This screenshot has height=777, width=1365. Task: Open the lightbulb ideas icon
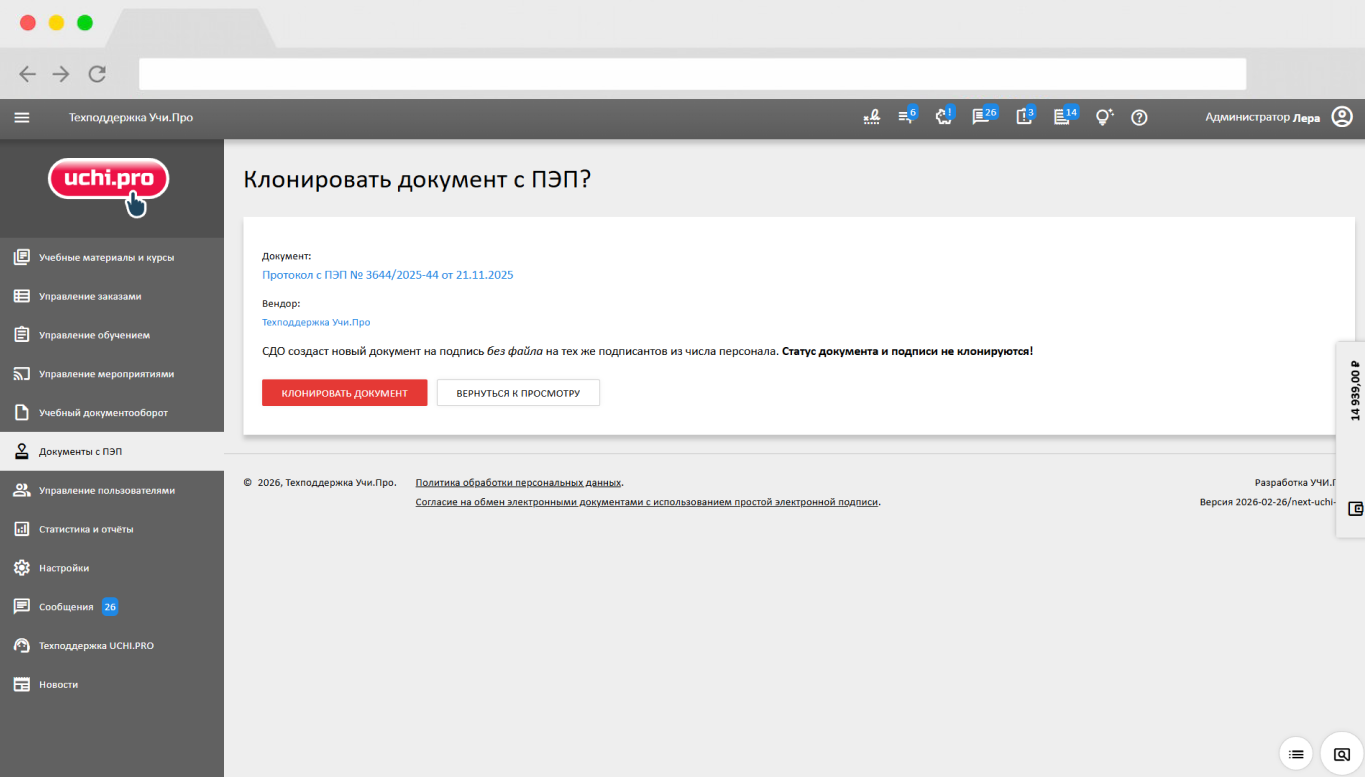[x=1103, y=117]
